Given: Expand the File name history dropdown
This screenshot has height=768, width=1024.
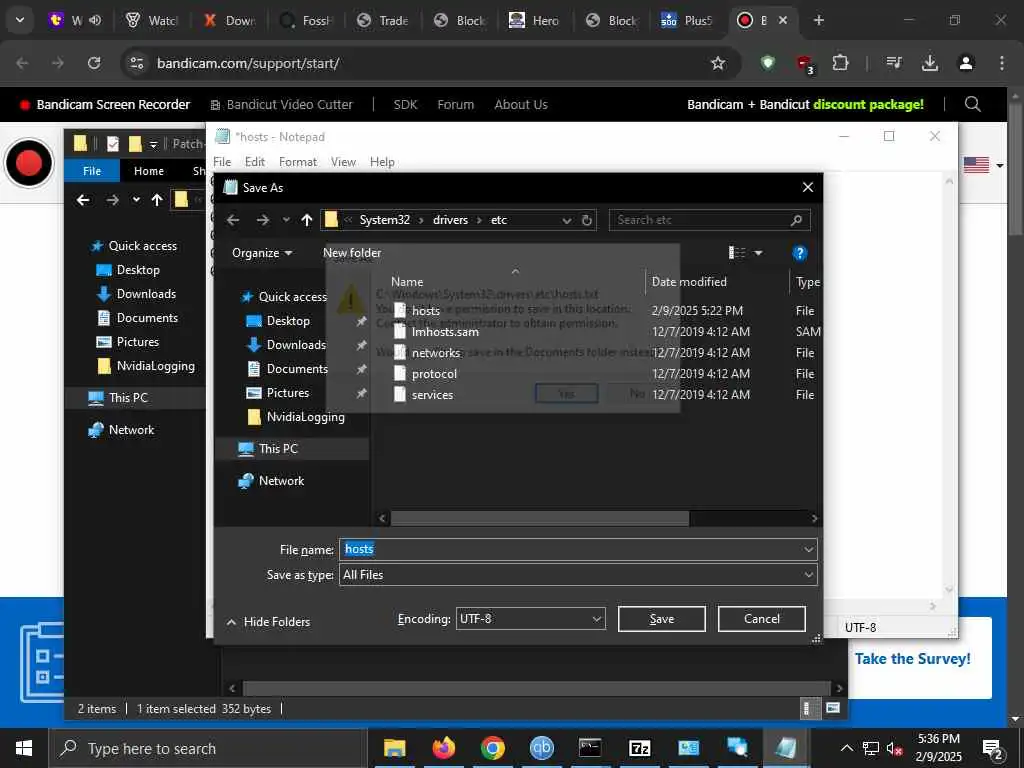Looking at the screenshot, I should (x=808, y=549).
